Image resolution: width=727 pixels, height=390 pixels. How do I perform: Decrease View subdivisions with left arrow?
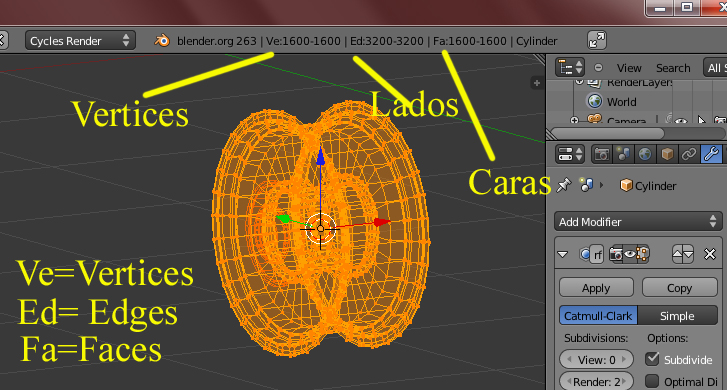pos(569,359)
